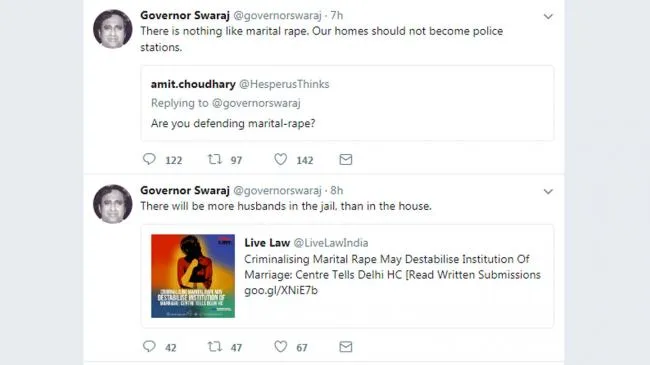Expand options chevron on the 7h tweet

[x=548, y=17]
